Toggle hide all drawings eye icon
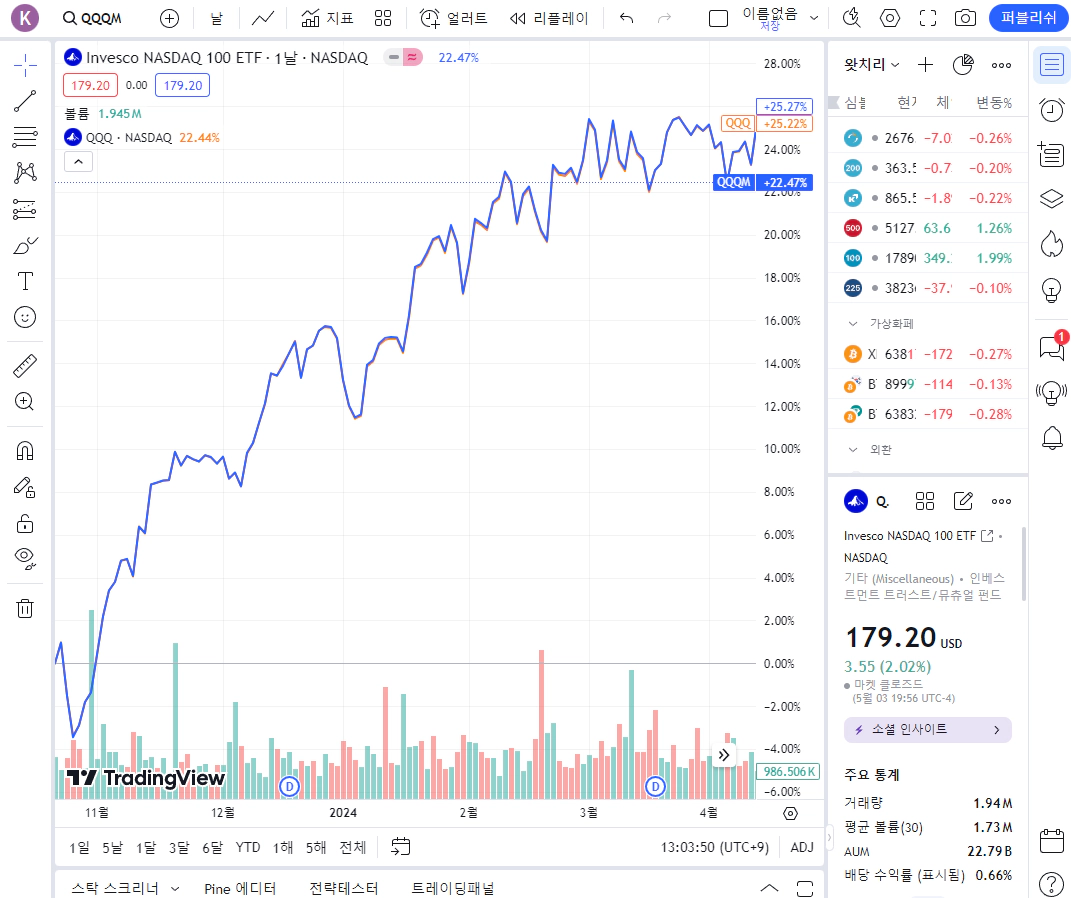 25,559
